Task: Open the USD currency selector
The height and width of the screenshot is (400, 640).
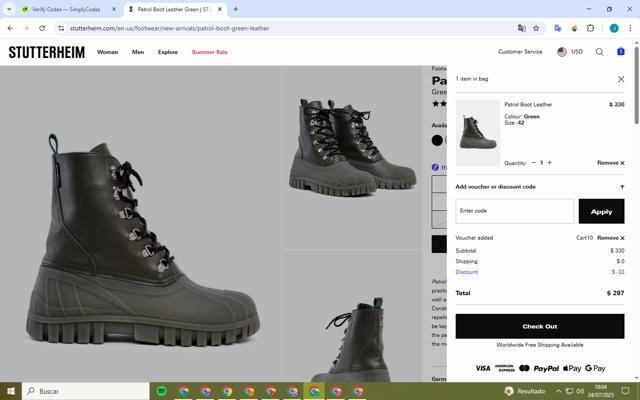Action: (570, 52)
